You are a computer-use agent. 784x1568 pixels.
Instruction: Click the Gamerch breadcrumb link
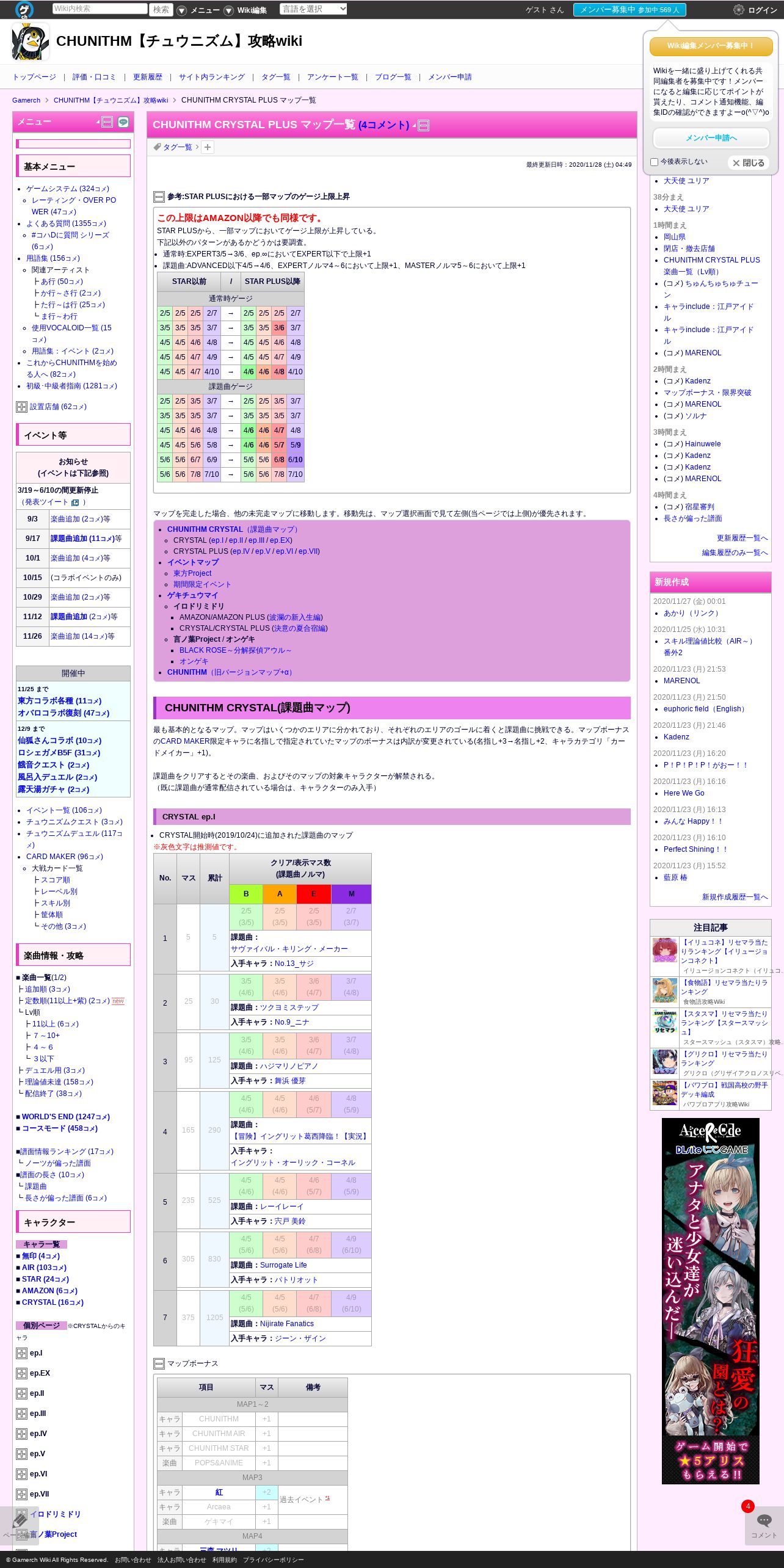[x=26, y=100]
